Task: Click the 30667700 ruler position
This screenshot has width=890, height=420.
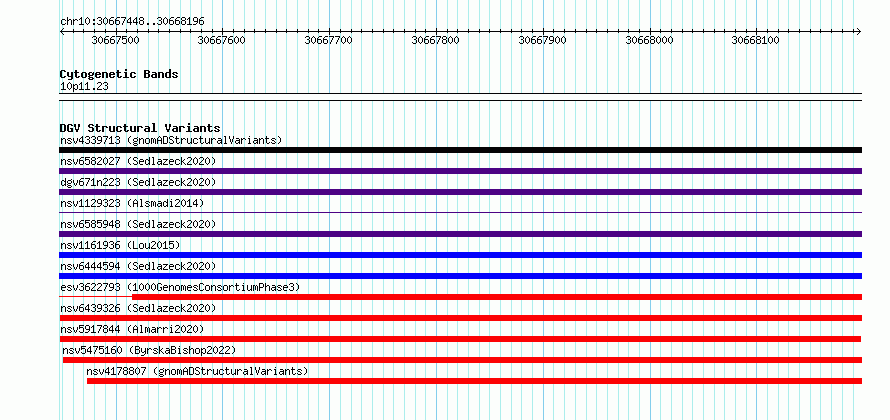Action: 328,40
